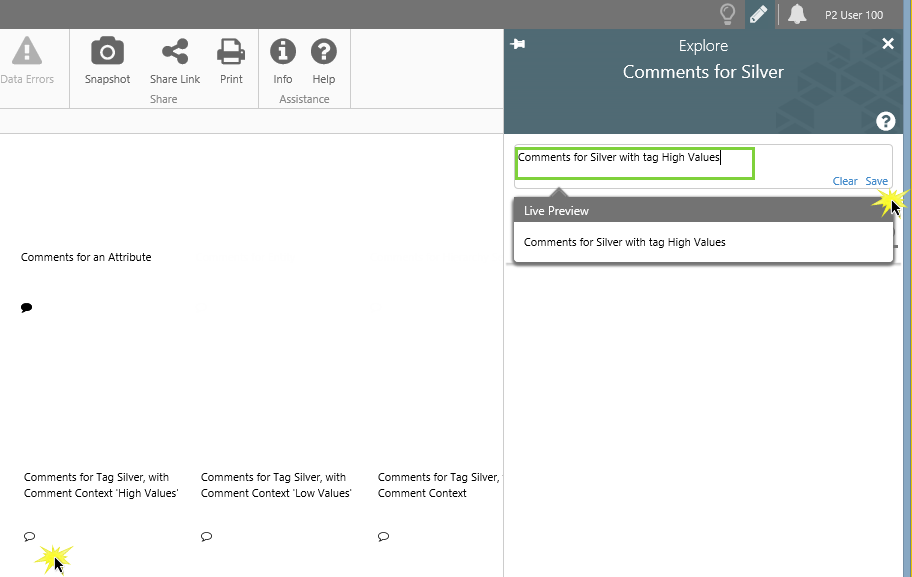Click the lightbulb icon in the top bar
The width and height of the screenshot is (912, 577).
click(x=728, y=14)
